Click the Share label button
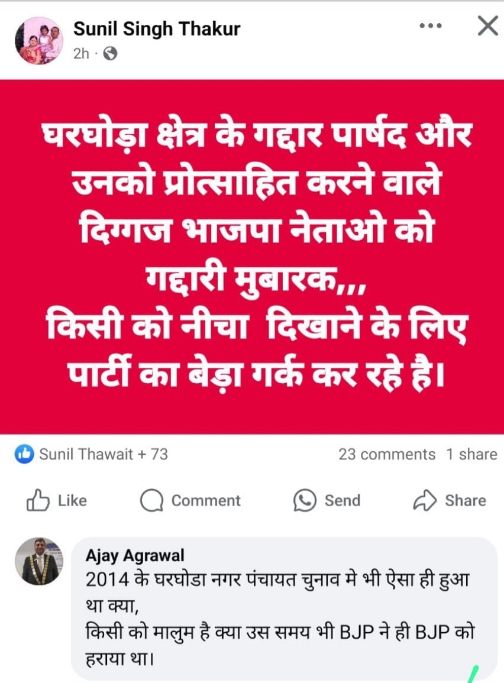The height and width of the screenshot is (683, 504). (465, 500)
